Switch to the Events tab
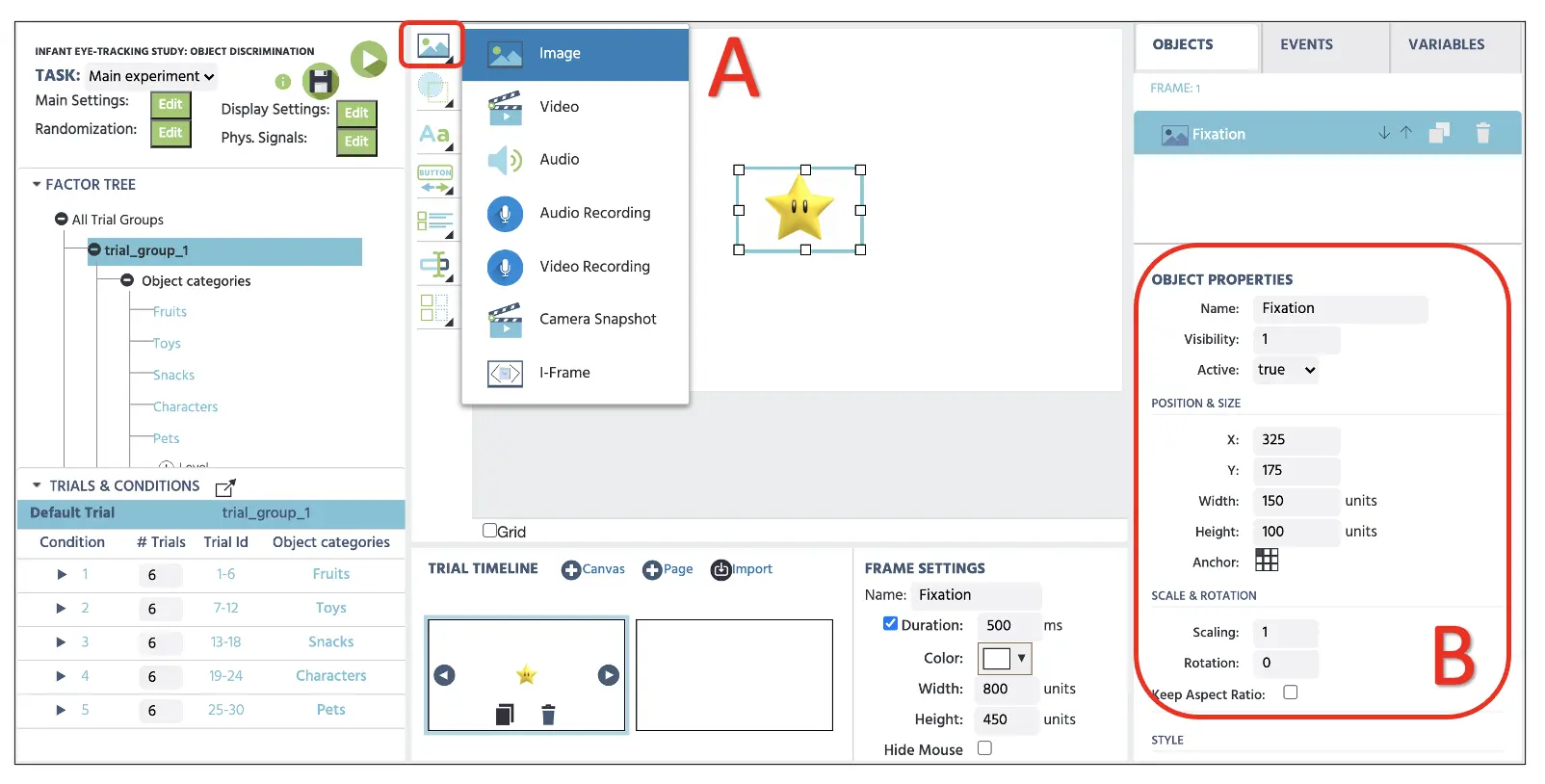The height and width of the screenshot is (784, 1545). (1325, 45)
